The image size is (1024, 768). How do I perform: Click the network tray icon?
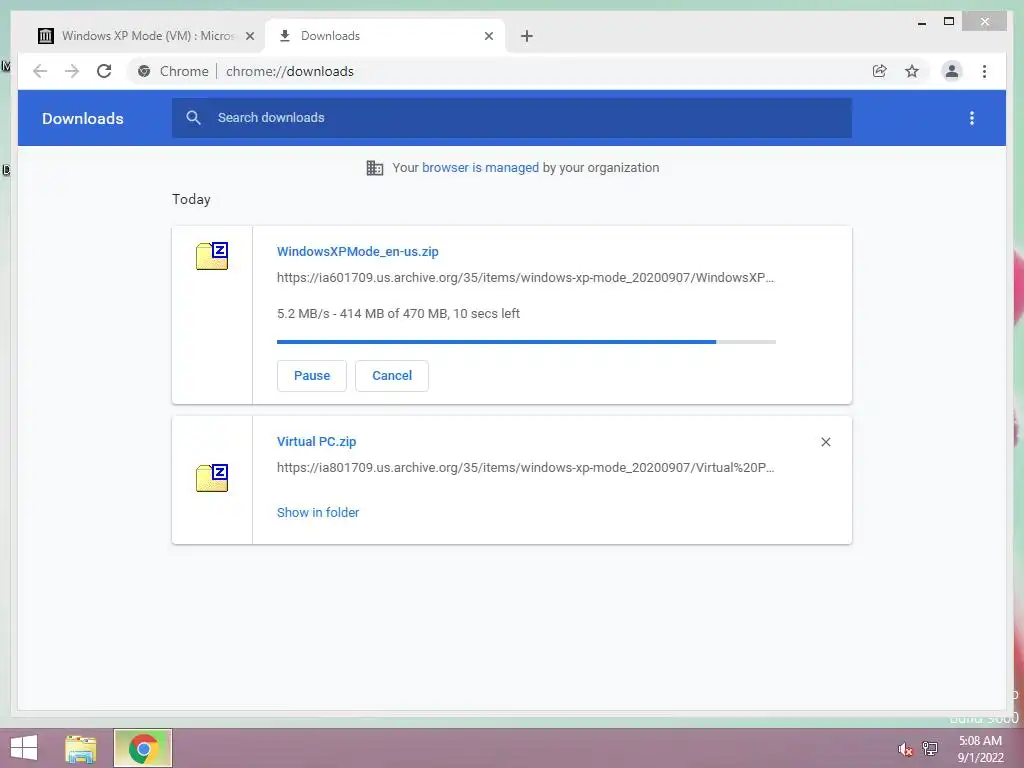click(930, 748)
